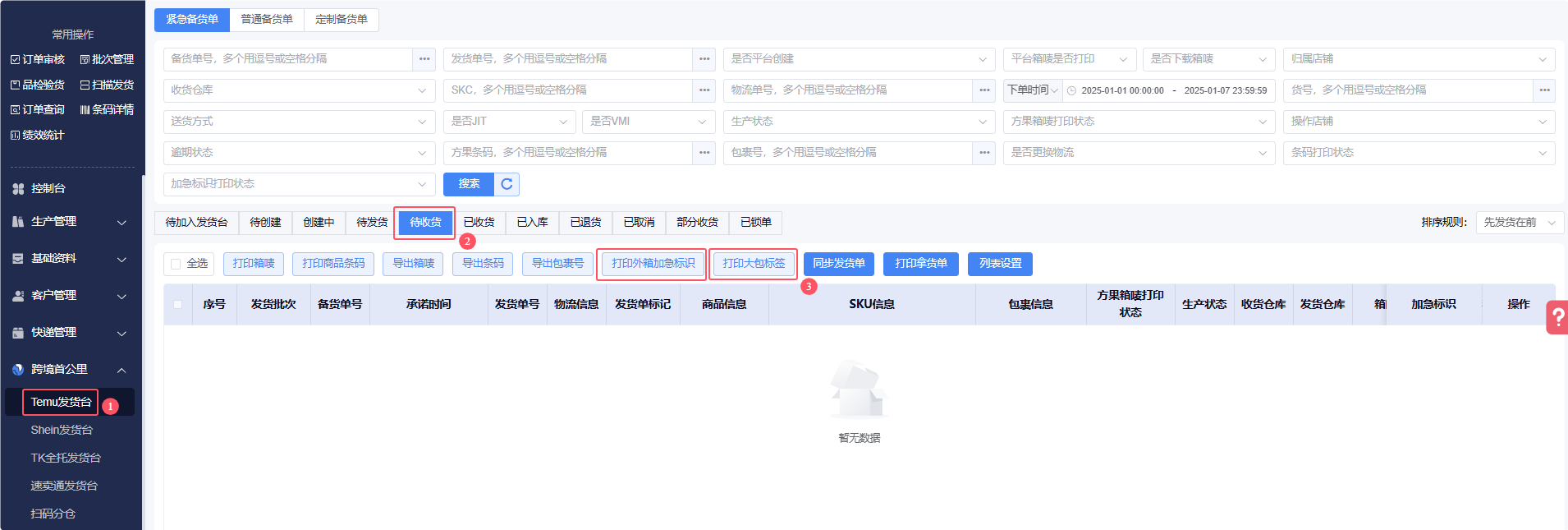Open 是否VMI dropdown
The width and height of the screenshot is (1568, 530).
pos(649,122)
